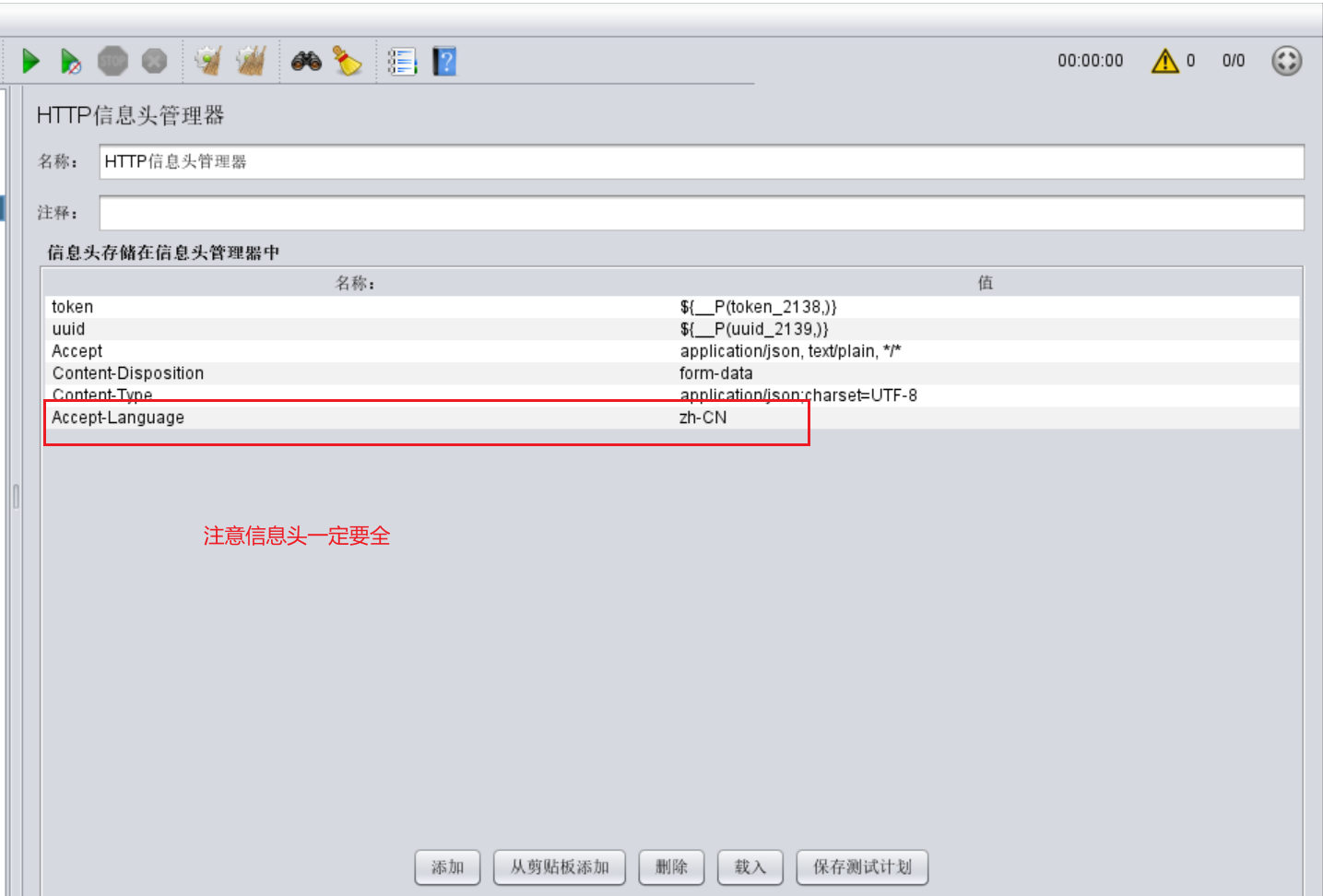Click the 值 column header
1323x896 pixels.
[986, 283]
